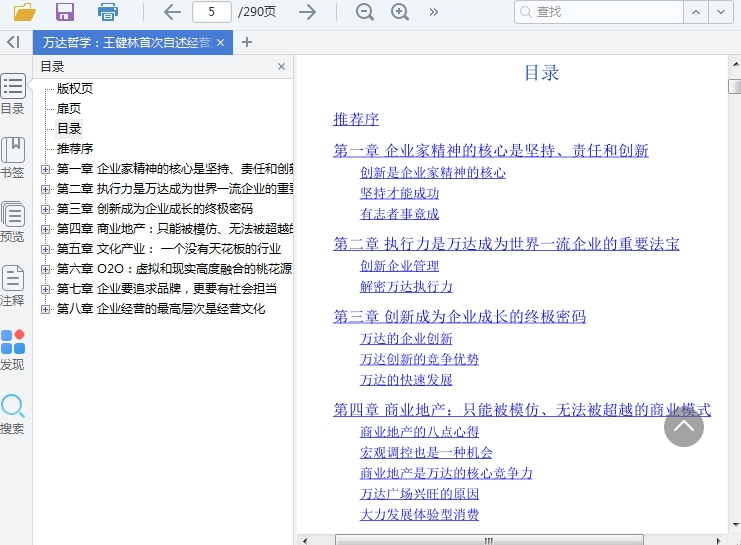Screen dimensions: 741x545
Task: Click the round back-to-top arrow button
Action: click(683, 427)
